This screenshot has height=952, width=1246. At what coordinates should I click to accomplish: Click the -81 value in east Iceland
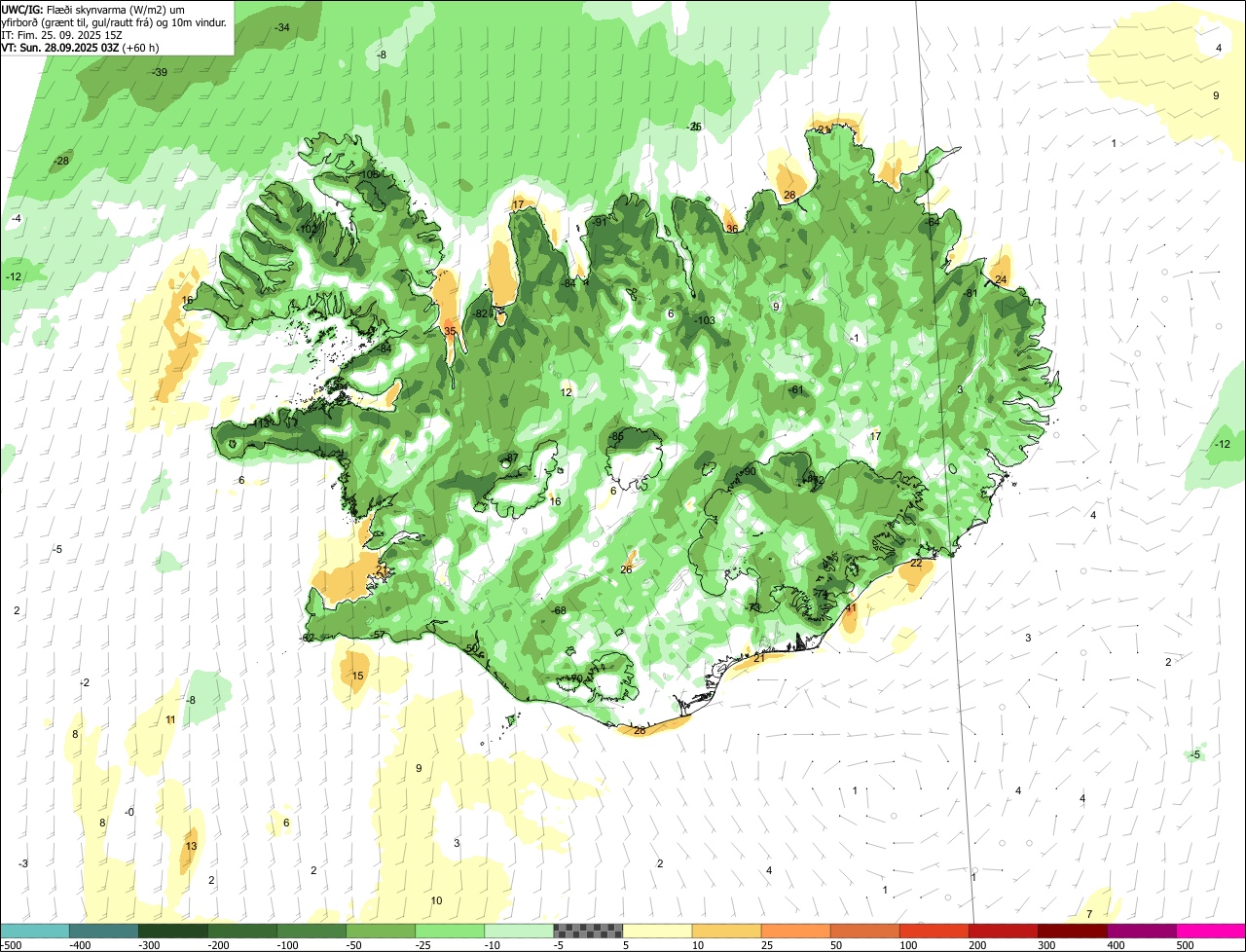point(970,294)
